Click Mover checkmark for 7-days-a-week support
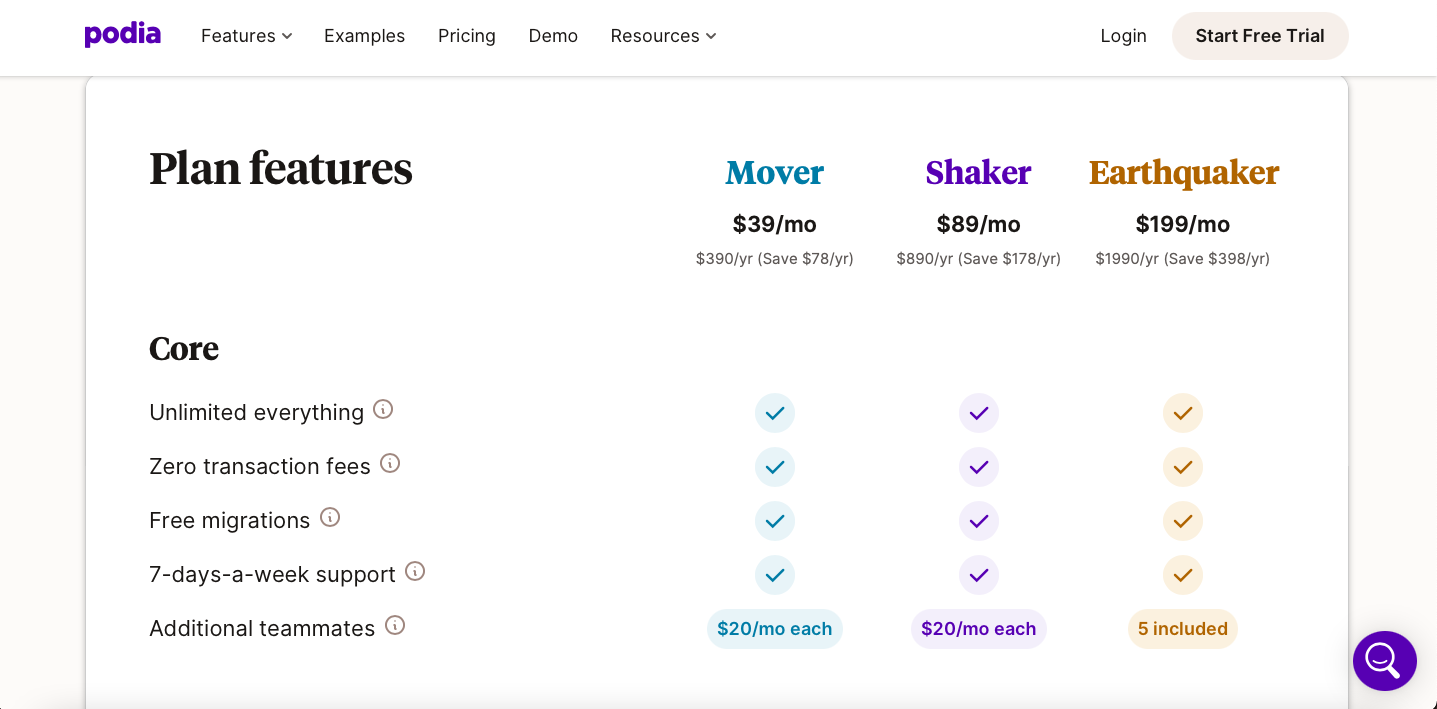Viewport: 1437px width, 709px height. [x=774, y=575]
